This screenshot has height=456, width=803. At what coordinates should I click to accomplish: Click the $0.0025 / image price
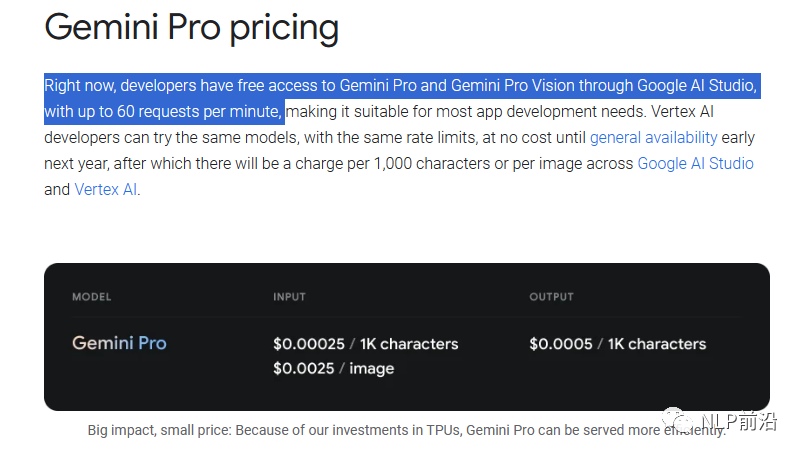[333, 368]
